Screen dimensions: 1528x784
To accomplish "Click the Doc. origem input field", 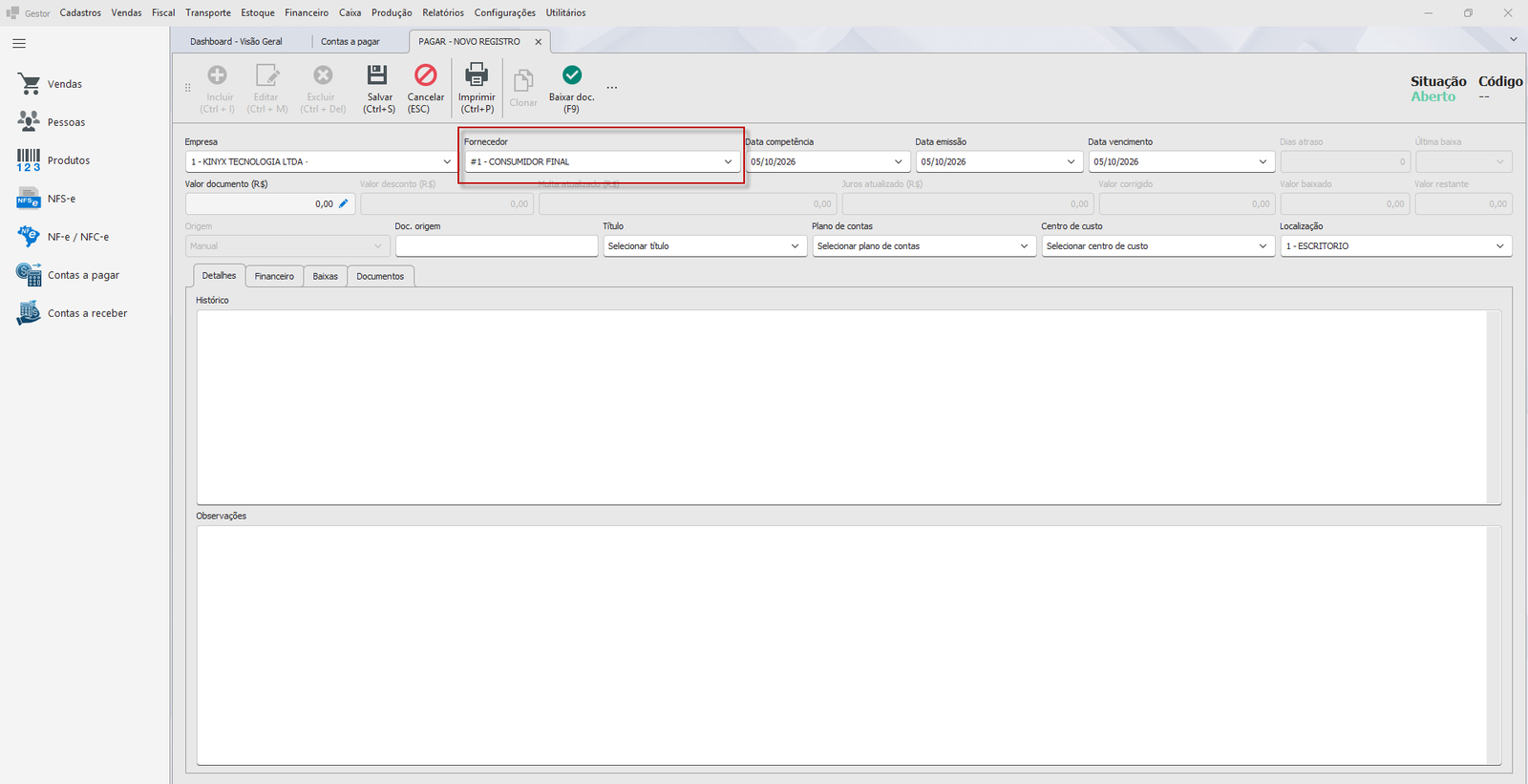I will click(x=497, y=245).
